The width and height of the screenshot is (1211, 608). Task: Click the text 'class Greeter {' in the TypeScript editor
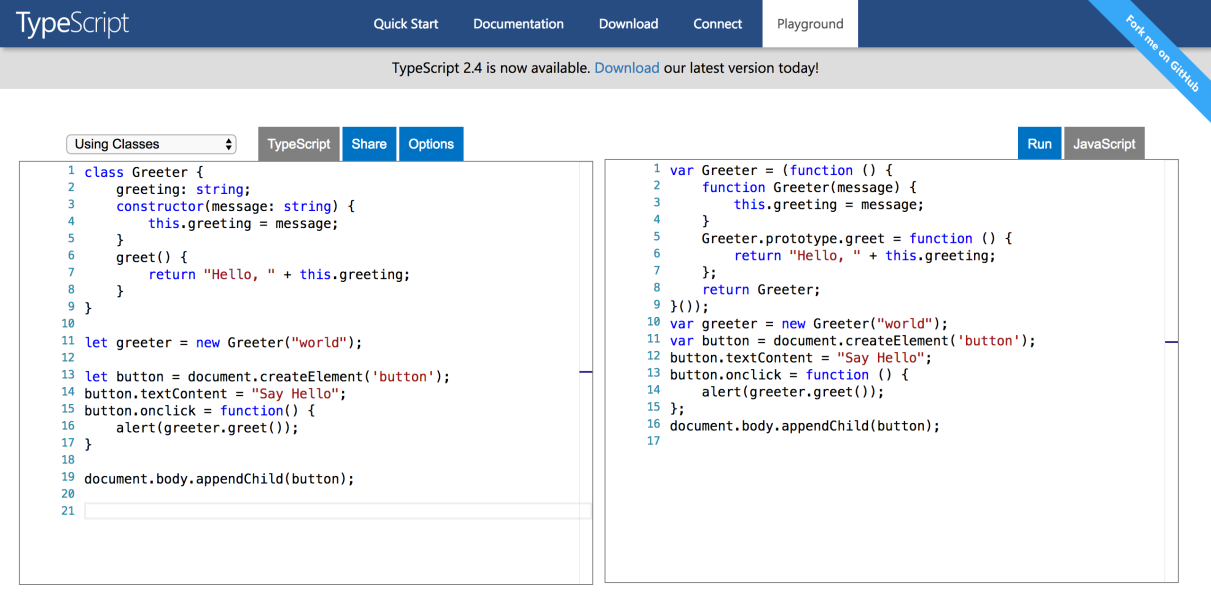[144, 172]
